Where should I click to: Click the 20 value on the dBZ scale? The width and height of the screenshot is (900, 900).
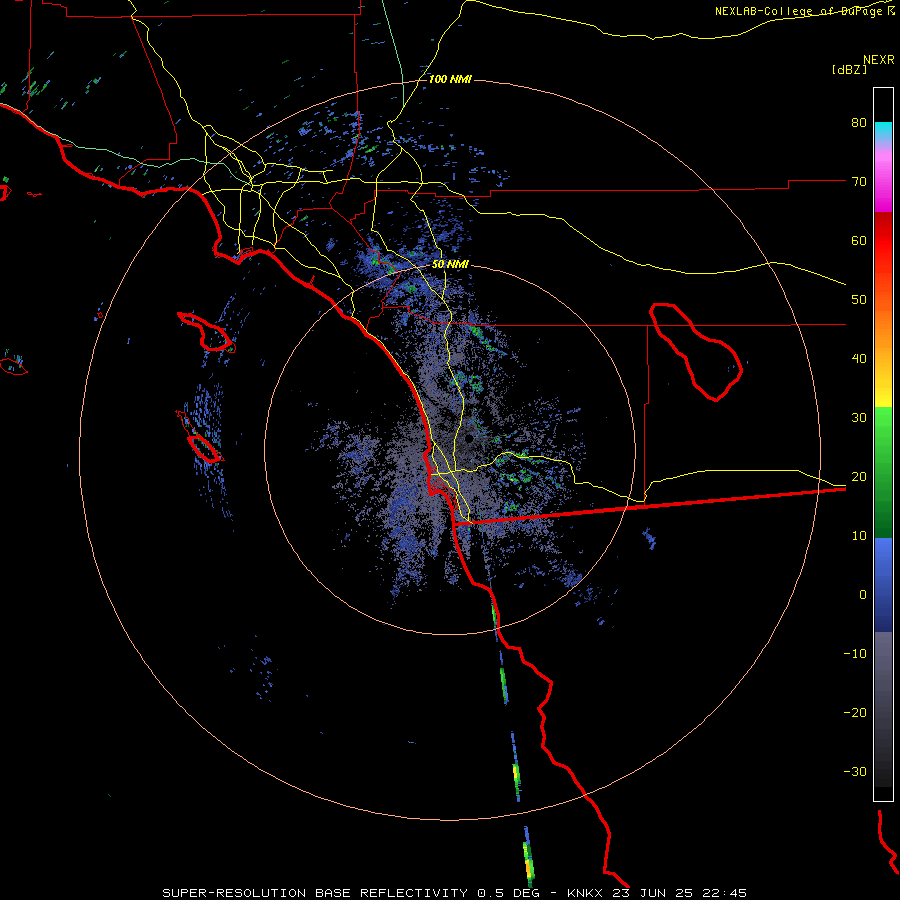[859, 477]
